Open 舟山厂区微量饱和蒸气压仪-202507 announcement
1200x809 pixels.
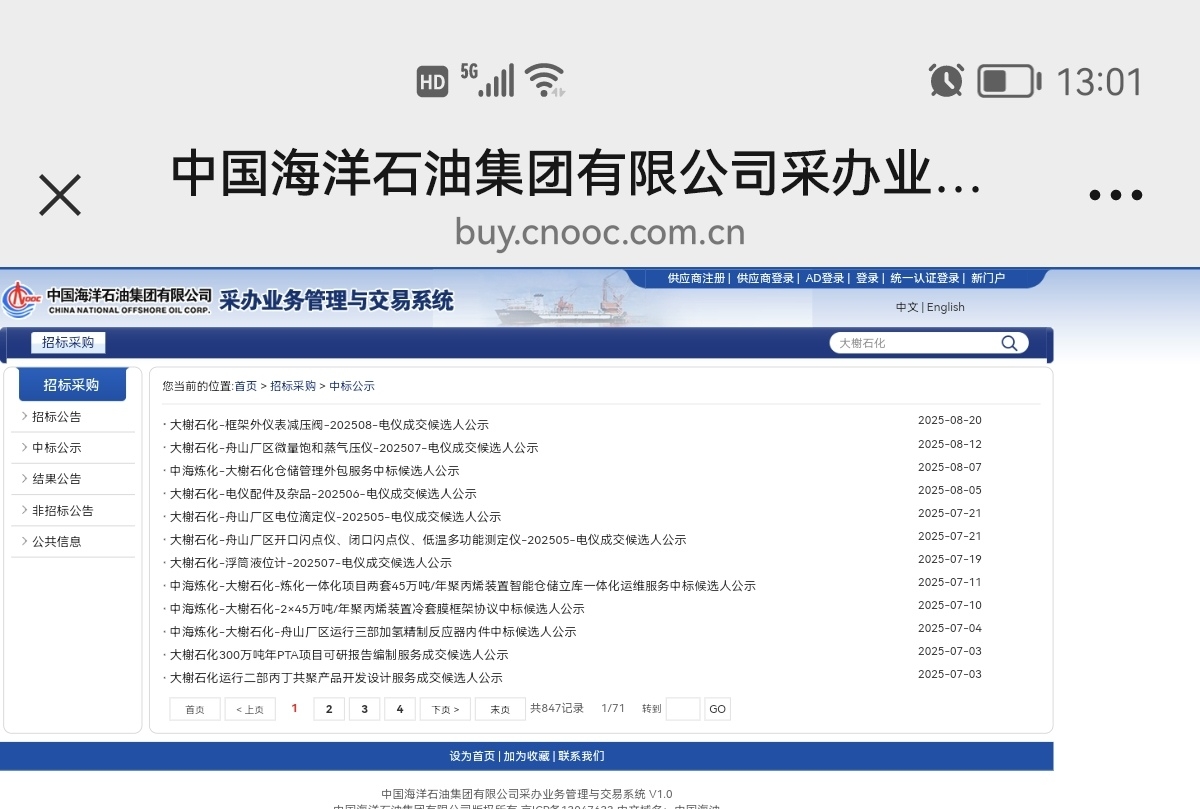pyautogui.click(x=354, y=448)
